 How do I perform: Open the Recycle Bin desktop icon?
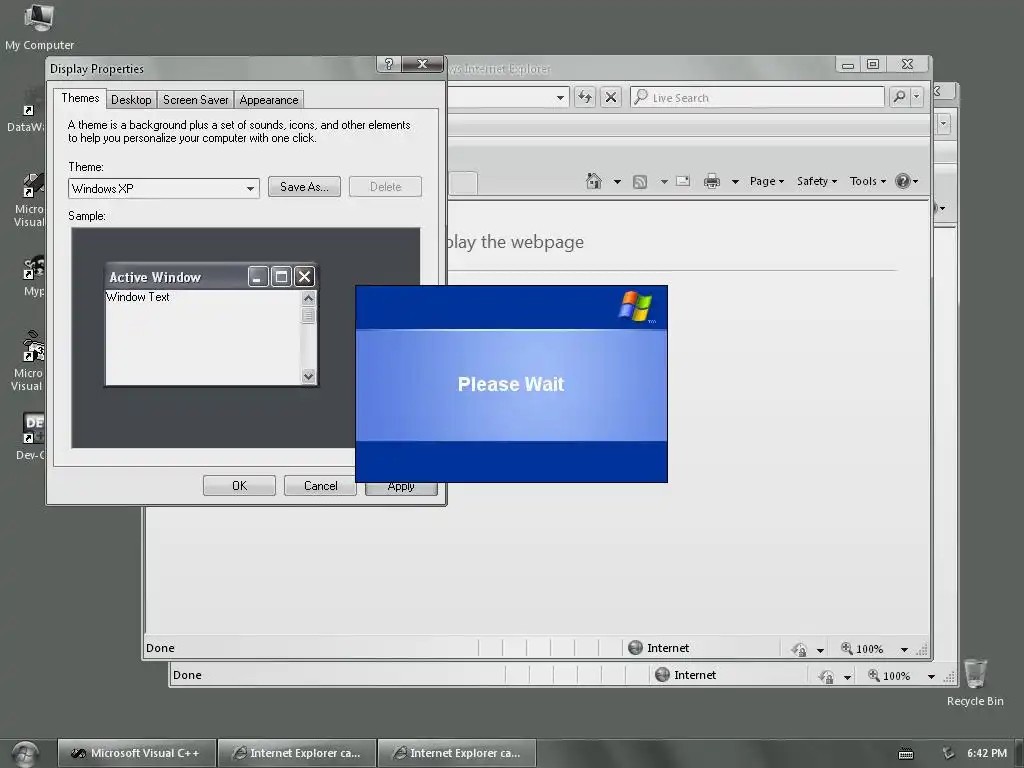pos(975,682)
